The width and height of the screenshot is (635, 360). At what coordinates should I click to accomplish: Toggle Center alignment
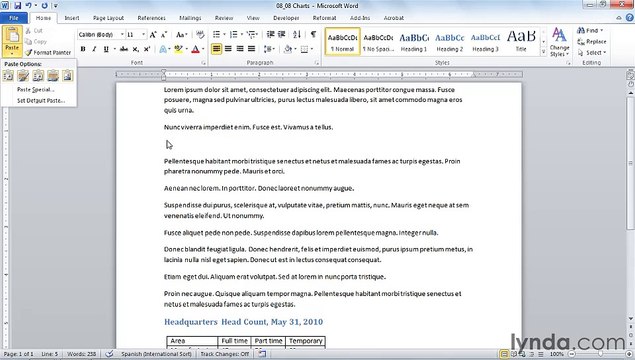[228, 49]
